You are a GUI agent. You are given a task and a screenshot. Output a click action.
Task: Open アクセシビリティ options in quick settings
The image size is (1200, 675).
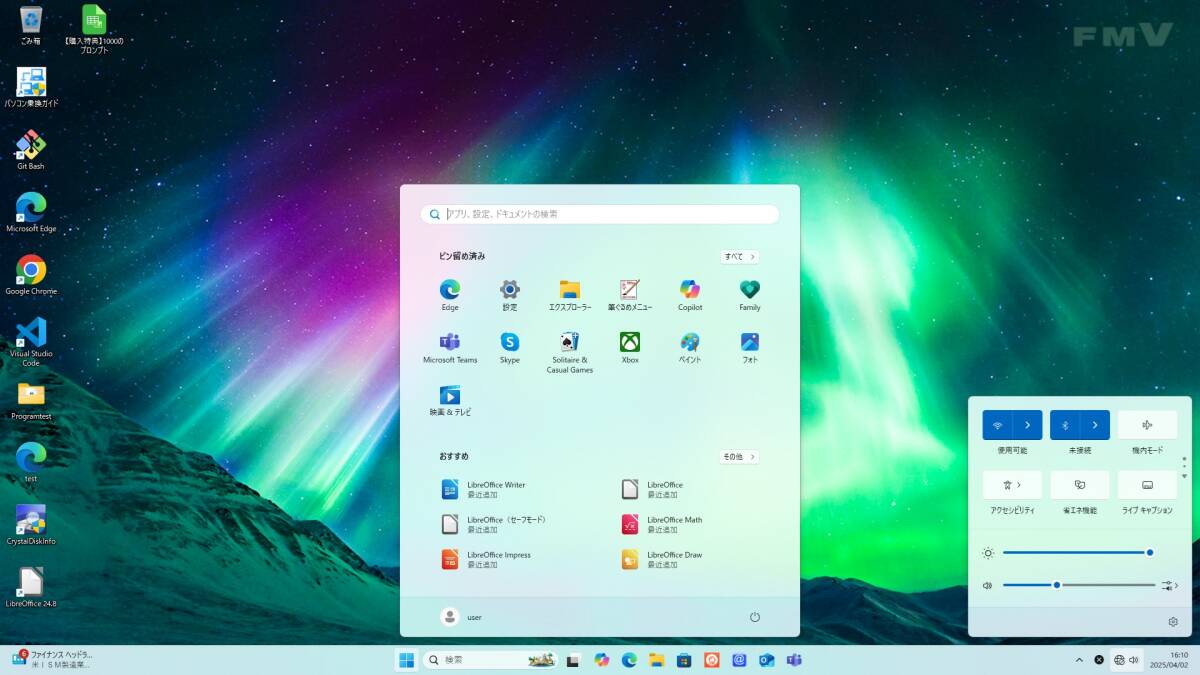[x=1012, y=485]
